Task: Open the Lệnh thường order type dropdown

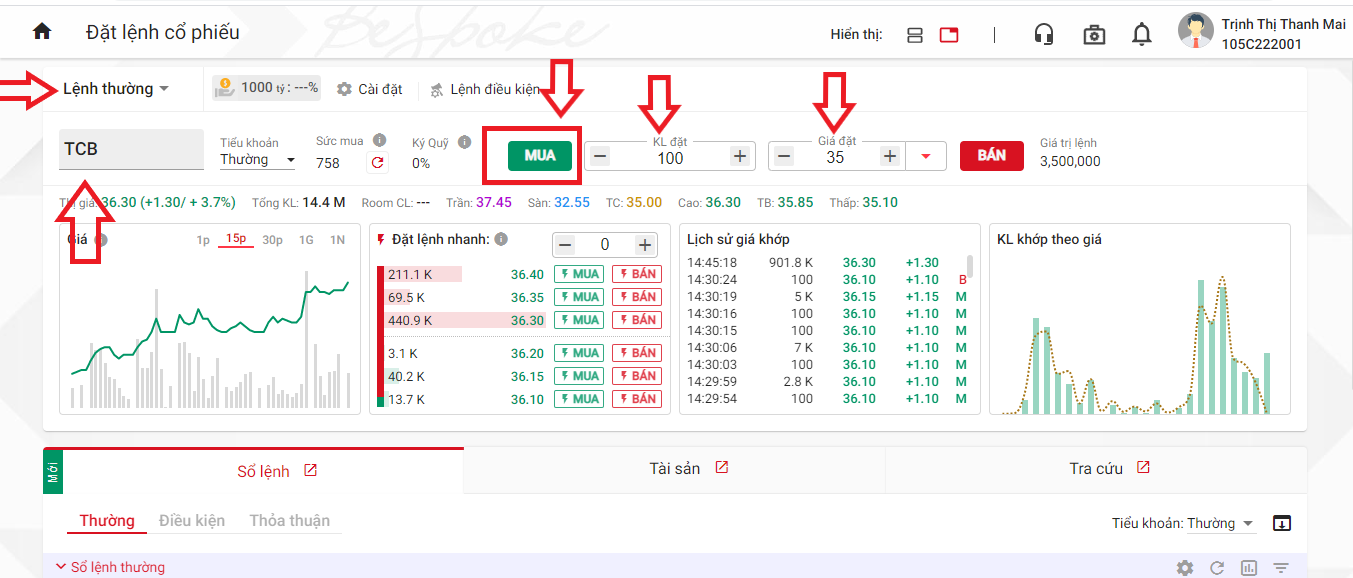Action: (x=115, y=88)
